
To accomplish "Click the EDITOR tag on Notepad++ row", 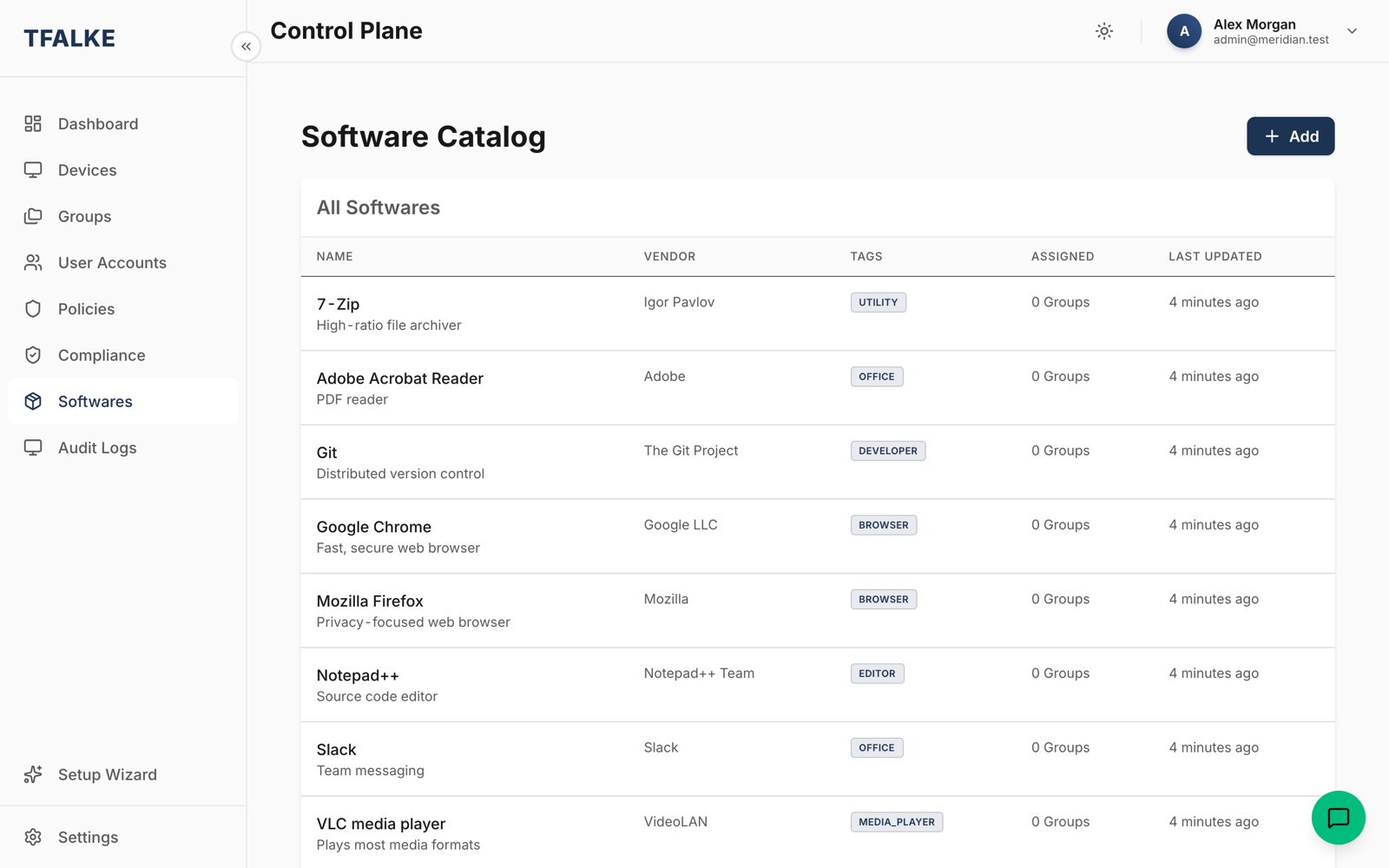I will 877,674.
